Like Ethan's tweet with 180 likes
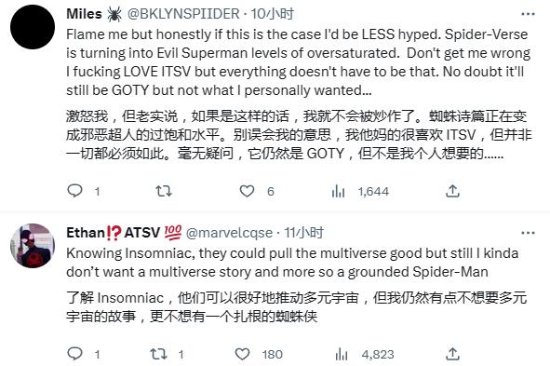The height and width of the screenshot is (366, 550). (x=242, y=354)
